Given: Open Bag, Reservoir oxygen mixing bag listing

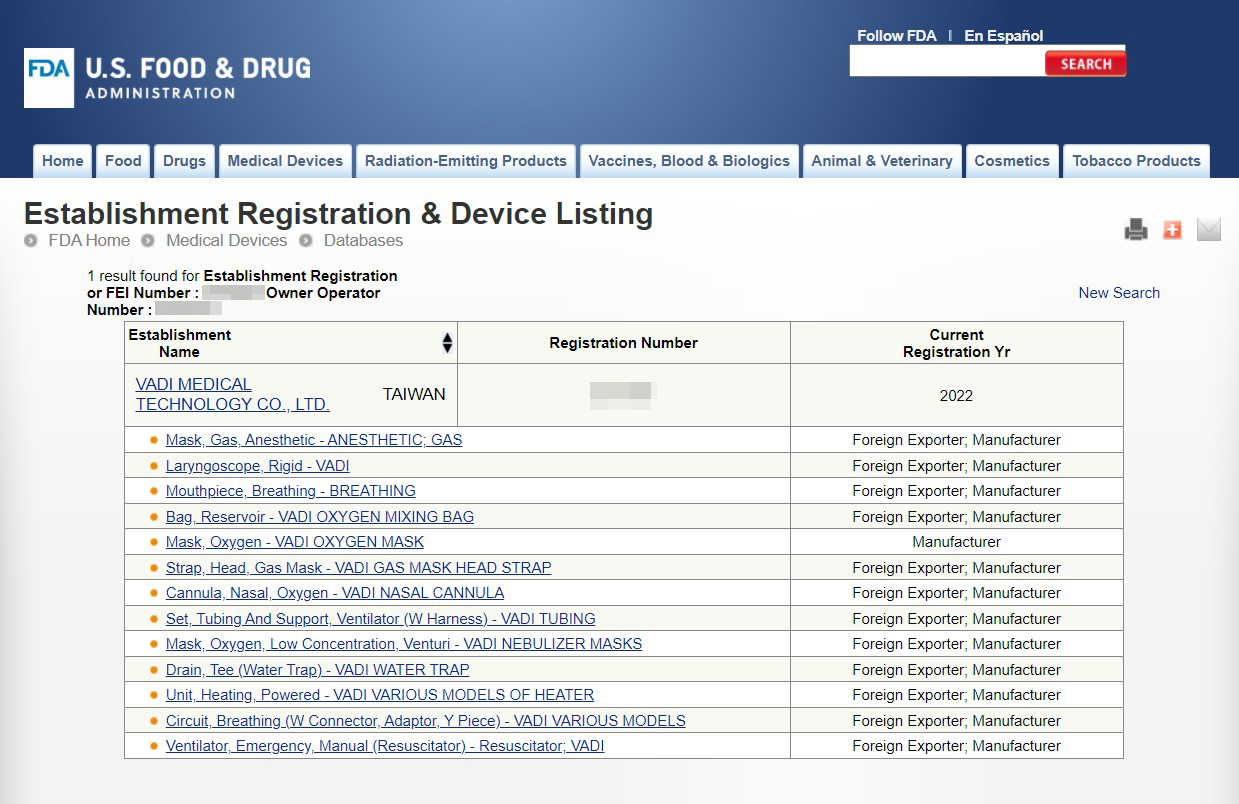Looking at the screenshot, I should coord(320,517).
